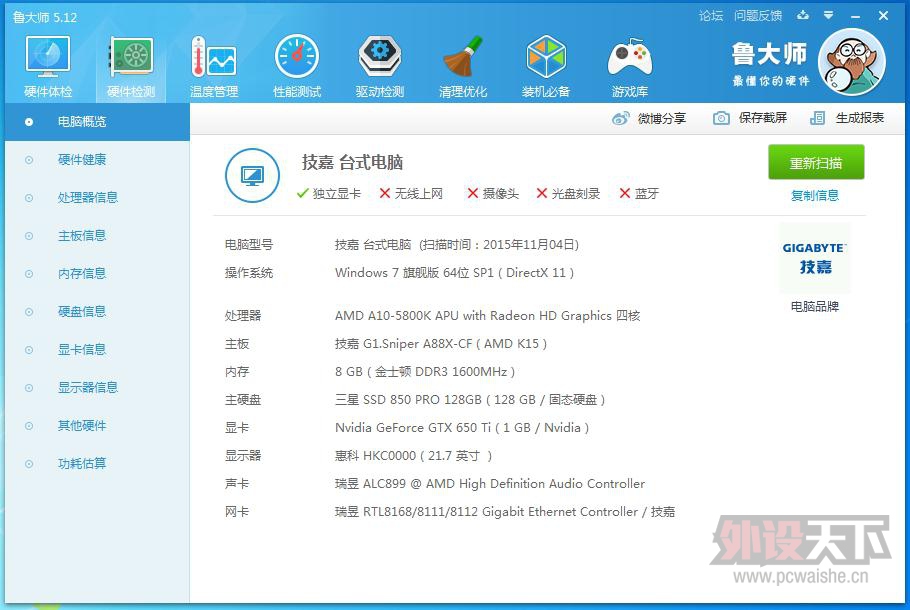The width and height of the screenshot is (910, 610).
Task: Open the 论坛 forum link
Action: tap(711, 16)
